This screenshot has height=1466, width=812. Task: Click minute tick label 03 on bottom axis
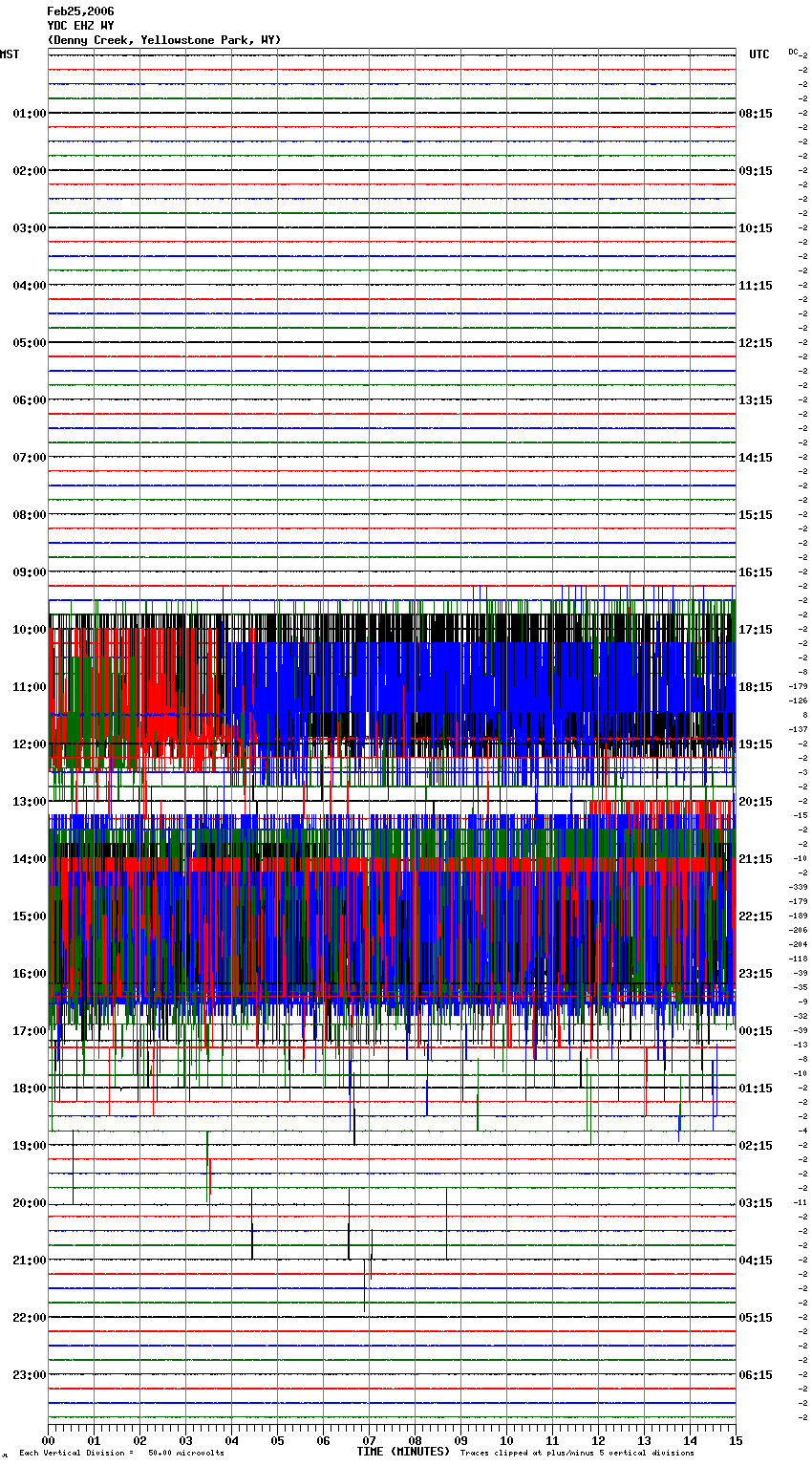point(185,1440)
